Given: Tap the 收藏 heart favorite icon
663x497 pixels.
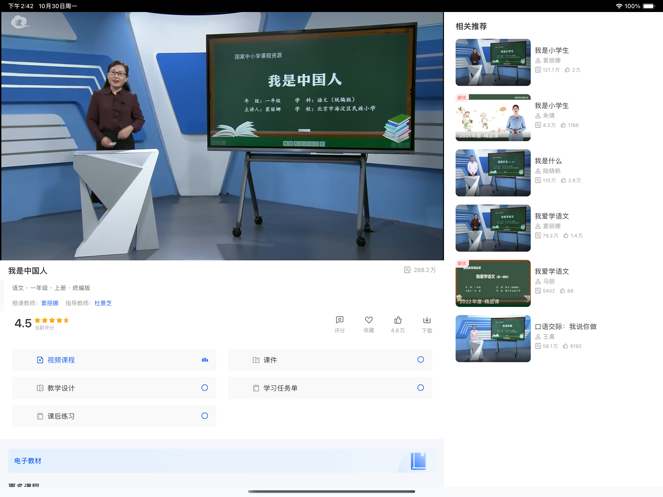Looking at the screenshot, I should pyautogui.click(x=368, y=320).
